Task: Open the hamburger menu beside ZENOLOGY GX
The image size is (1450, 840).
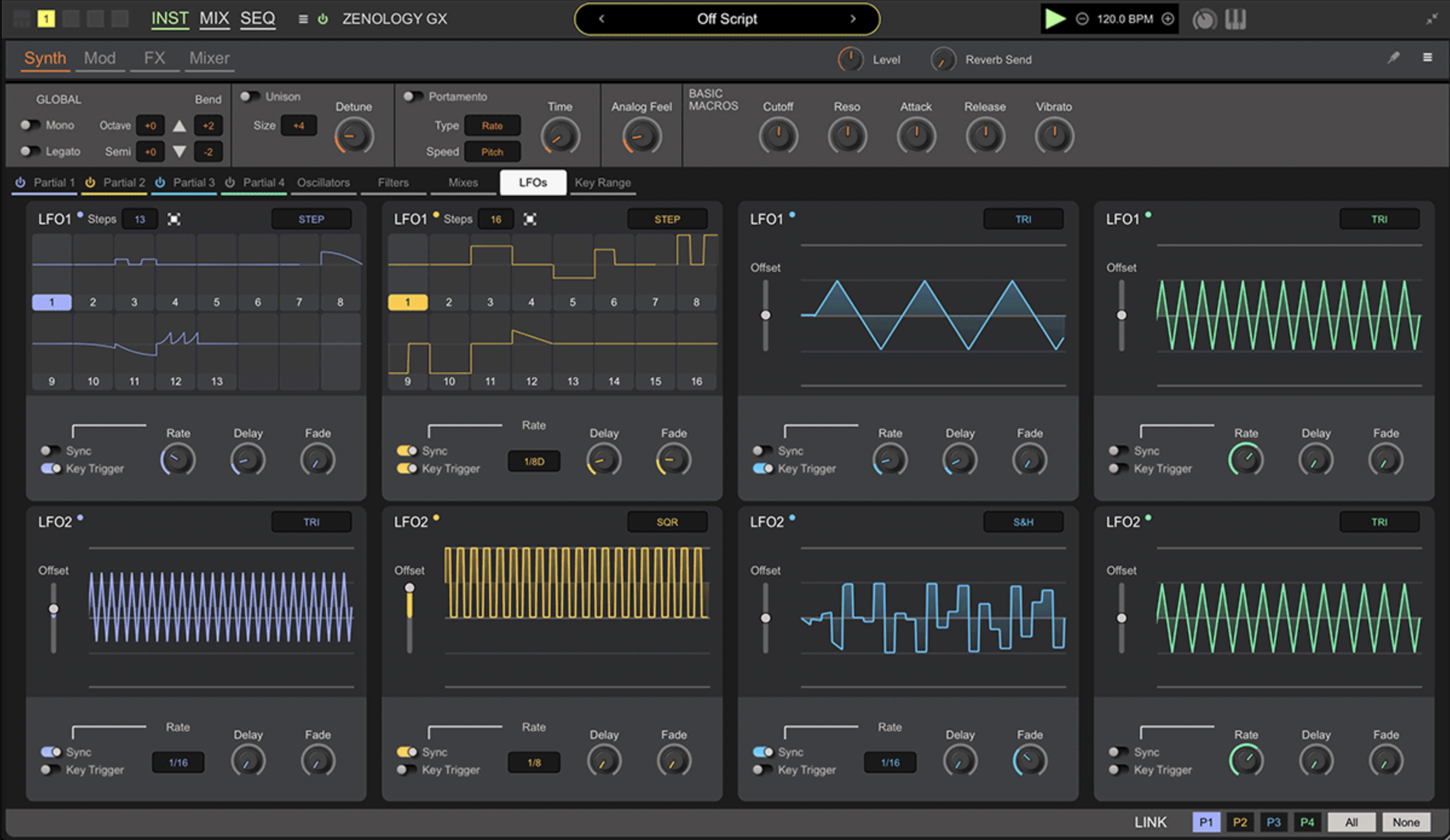Action: tap(303, 19)
